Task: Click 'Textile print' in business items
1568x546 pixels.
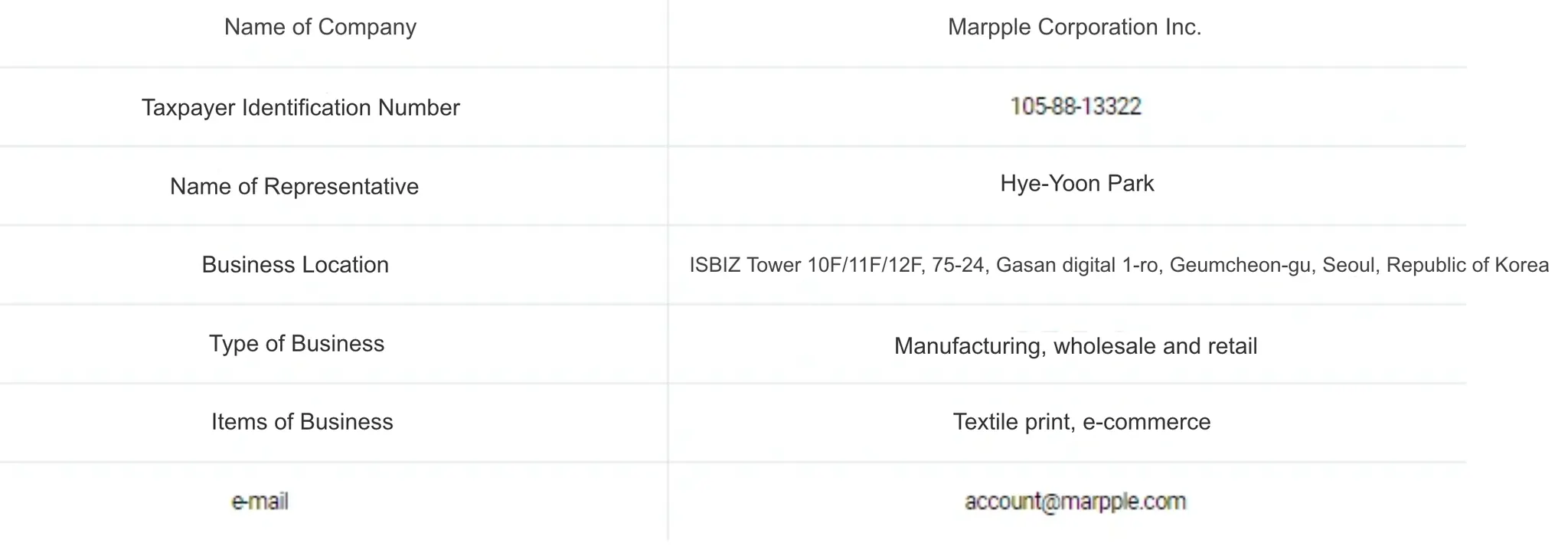Action: point(1001,422)
